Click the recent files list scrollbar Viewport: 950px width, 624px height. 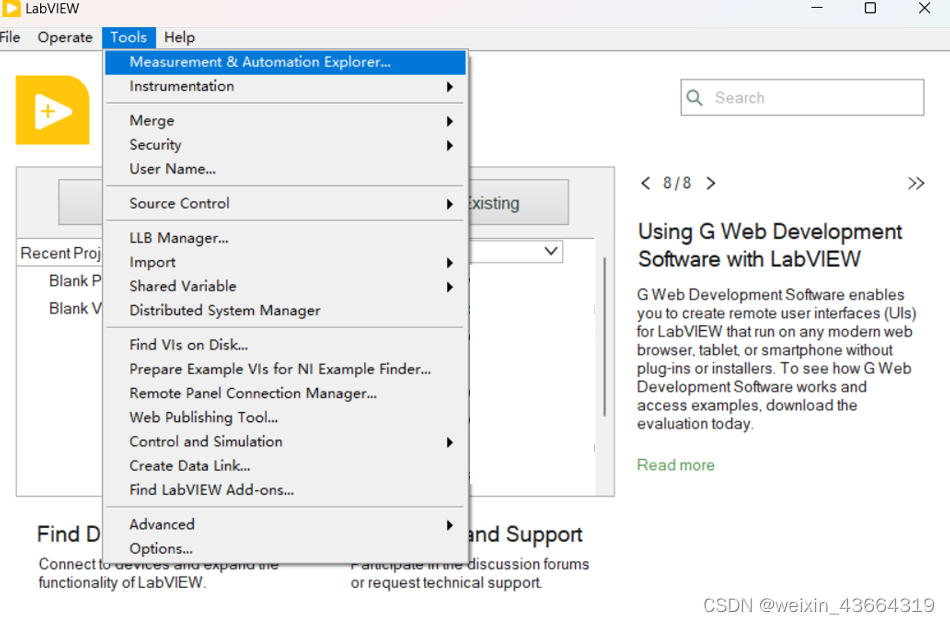(x=604, y=337)
